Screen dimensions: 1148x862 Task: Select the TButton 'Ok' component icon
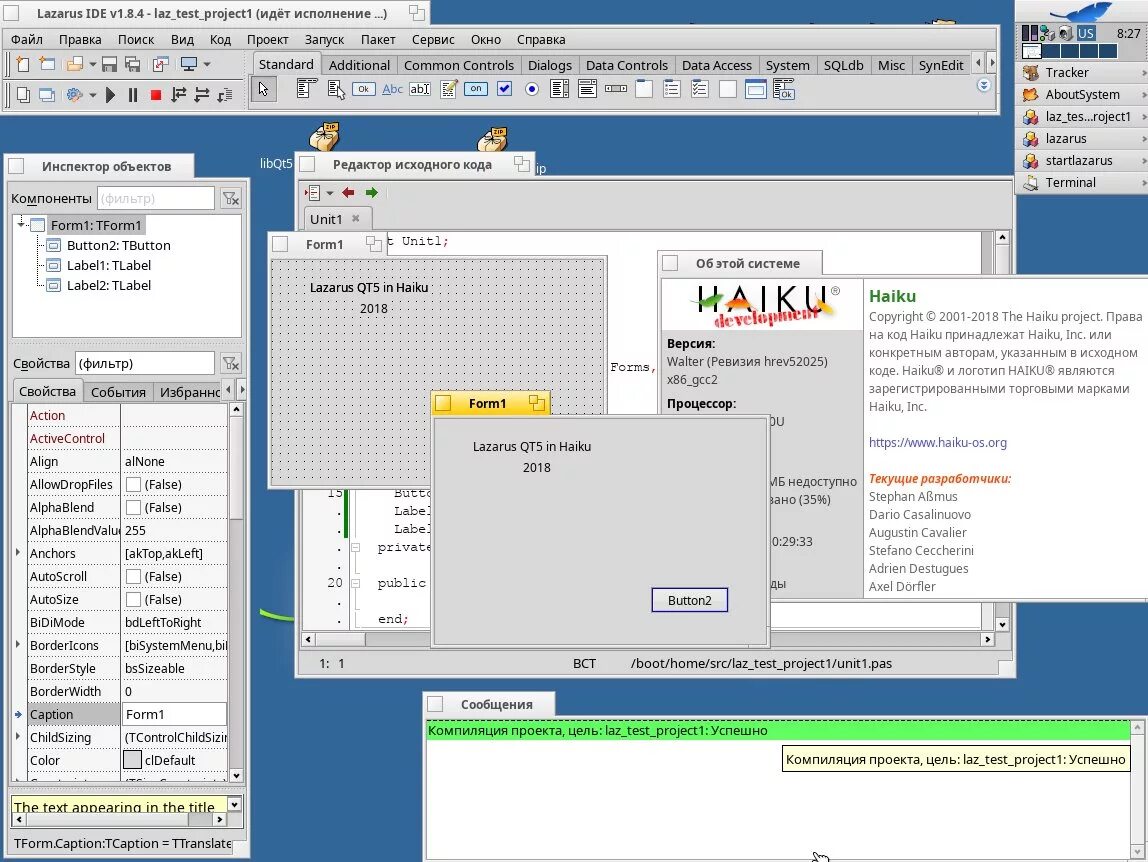tap(363, 89)
